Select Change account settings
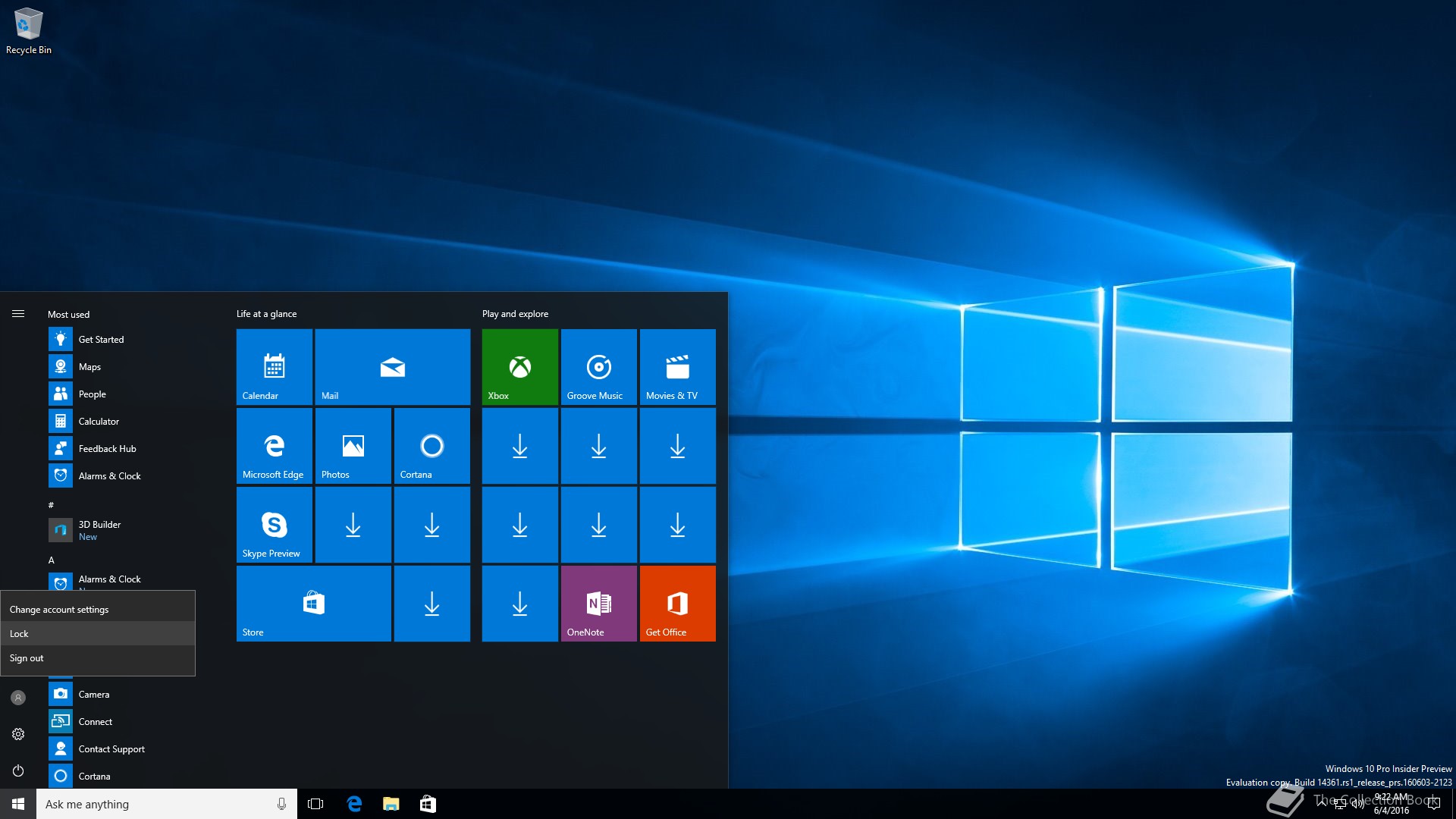The image size is (1456, 819). [98, 609]
